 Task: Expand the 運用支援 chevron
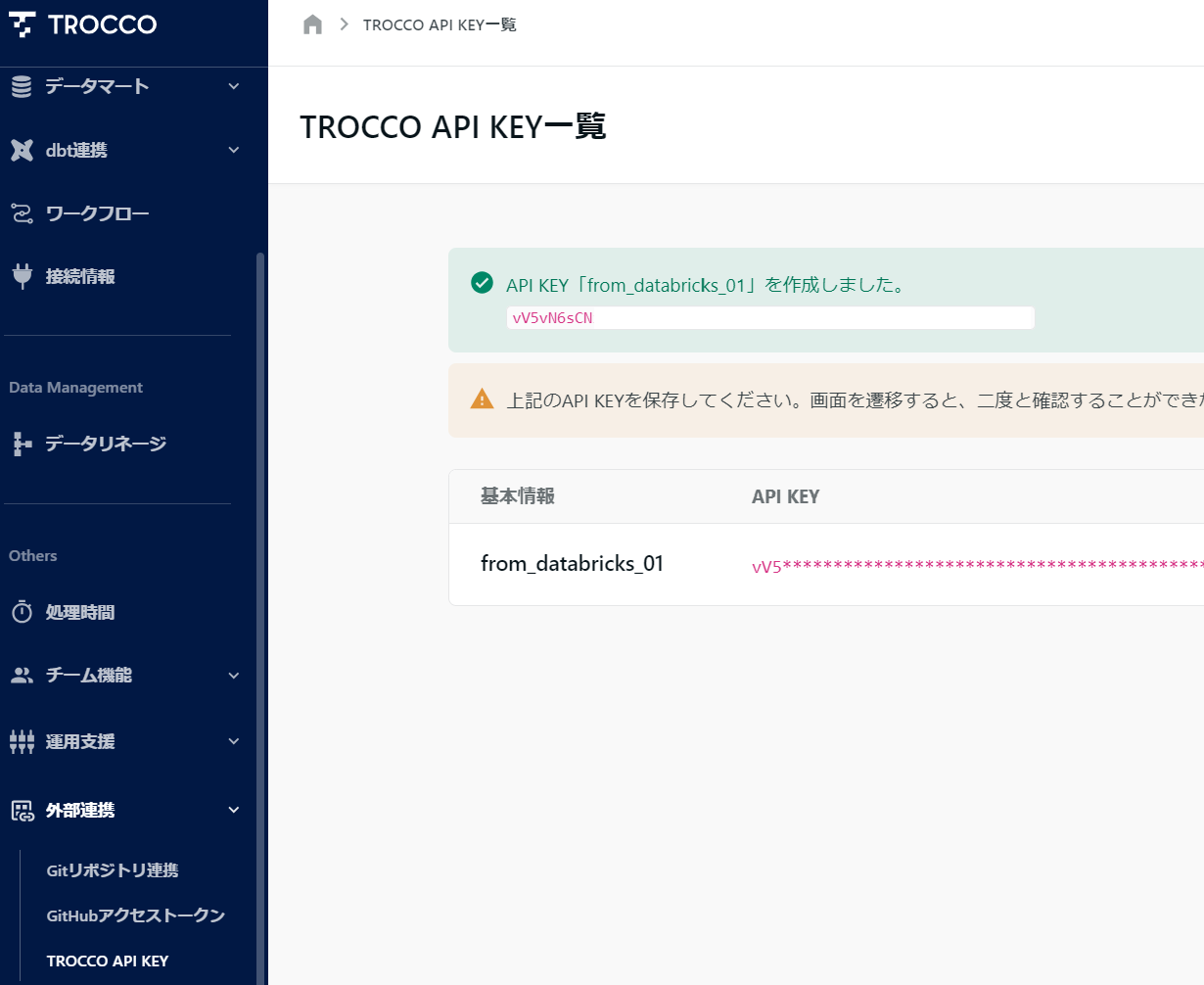point(234,741)
